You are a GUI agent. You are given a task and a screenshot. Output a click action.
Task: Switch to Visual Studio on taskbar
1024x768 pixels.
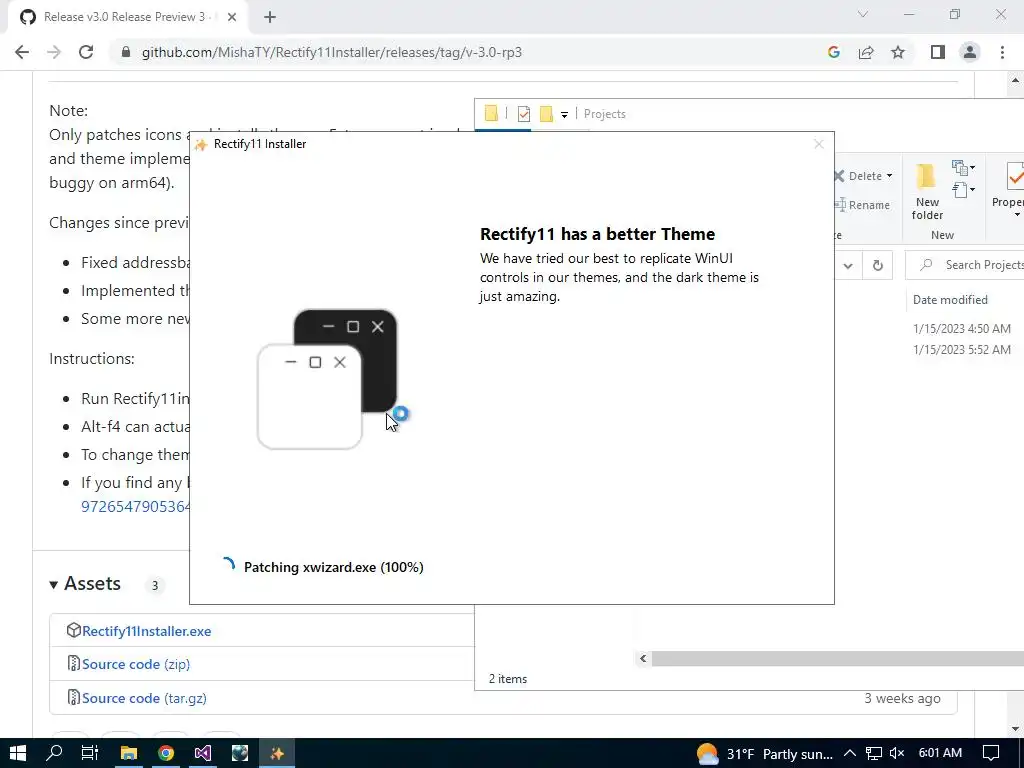point(202,753)
